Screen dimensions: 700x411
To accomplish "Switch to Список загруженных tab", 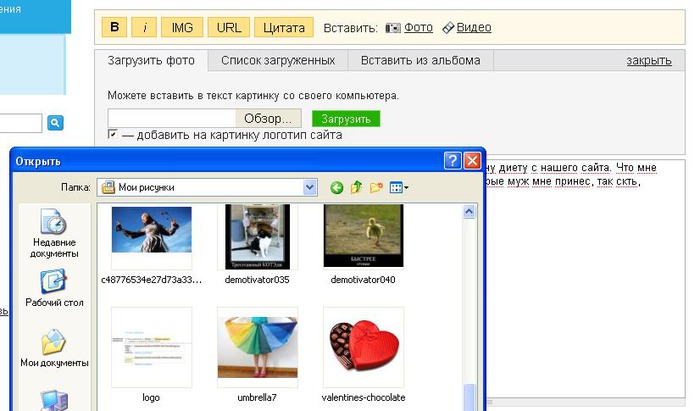I will pos(278,60).
